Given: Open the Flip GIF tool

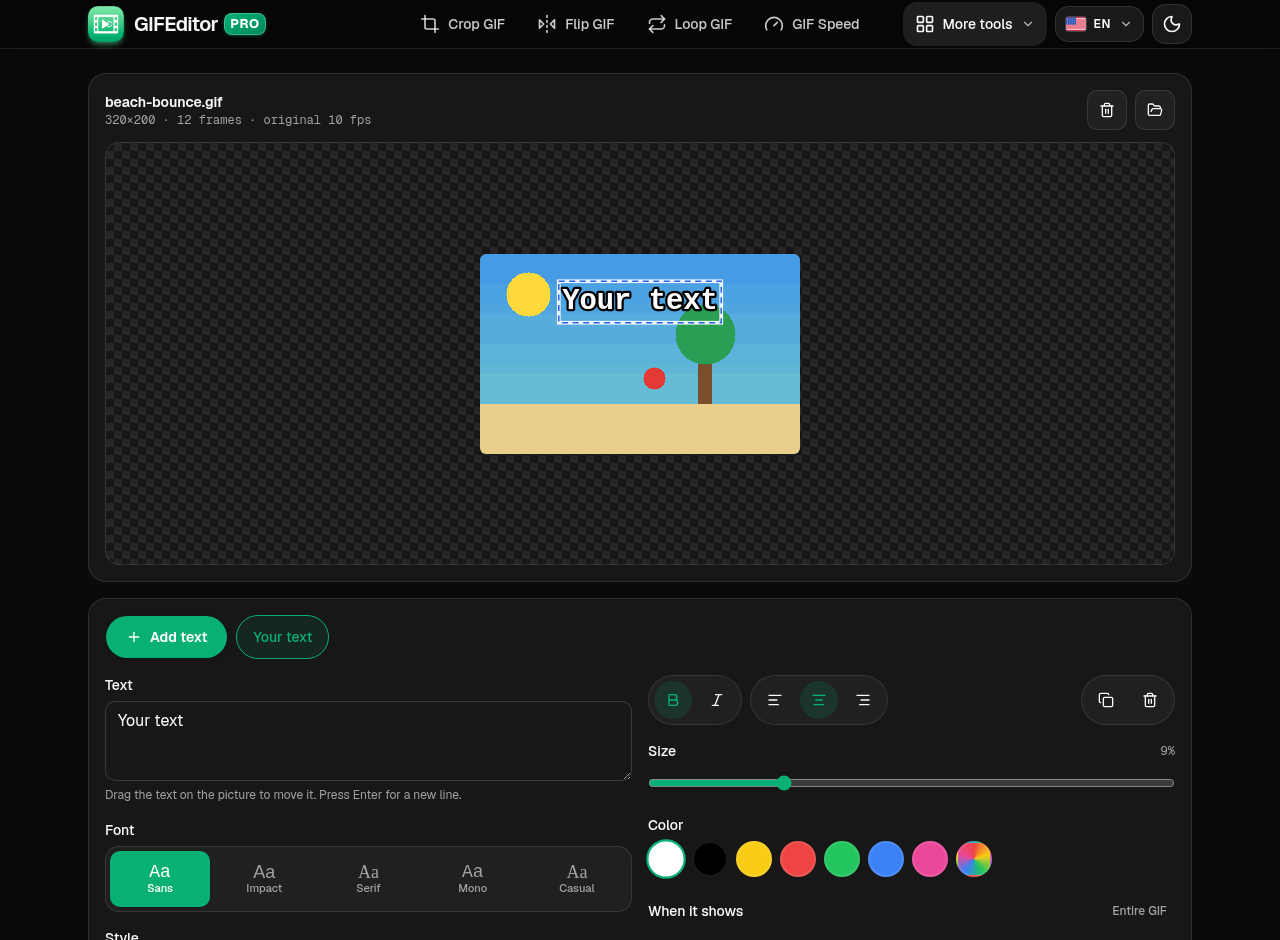Looking at the screenshot, I should pos(576,24).
